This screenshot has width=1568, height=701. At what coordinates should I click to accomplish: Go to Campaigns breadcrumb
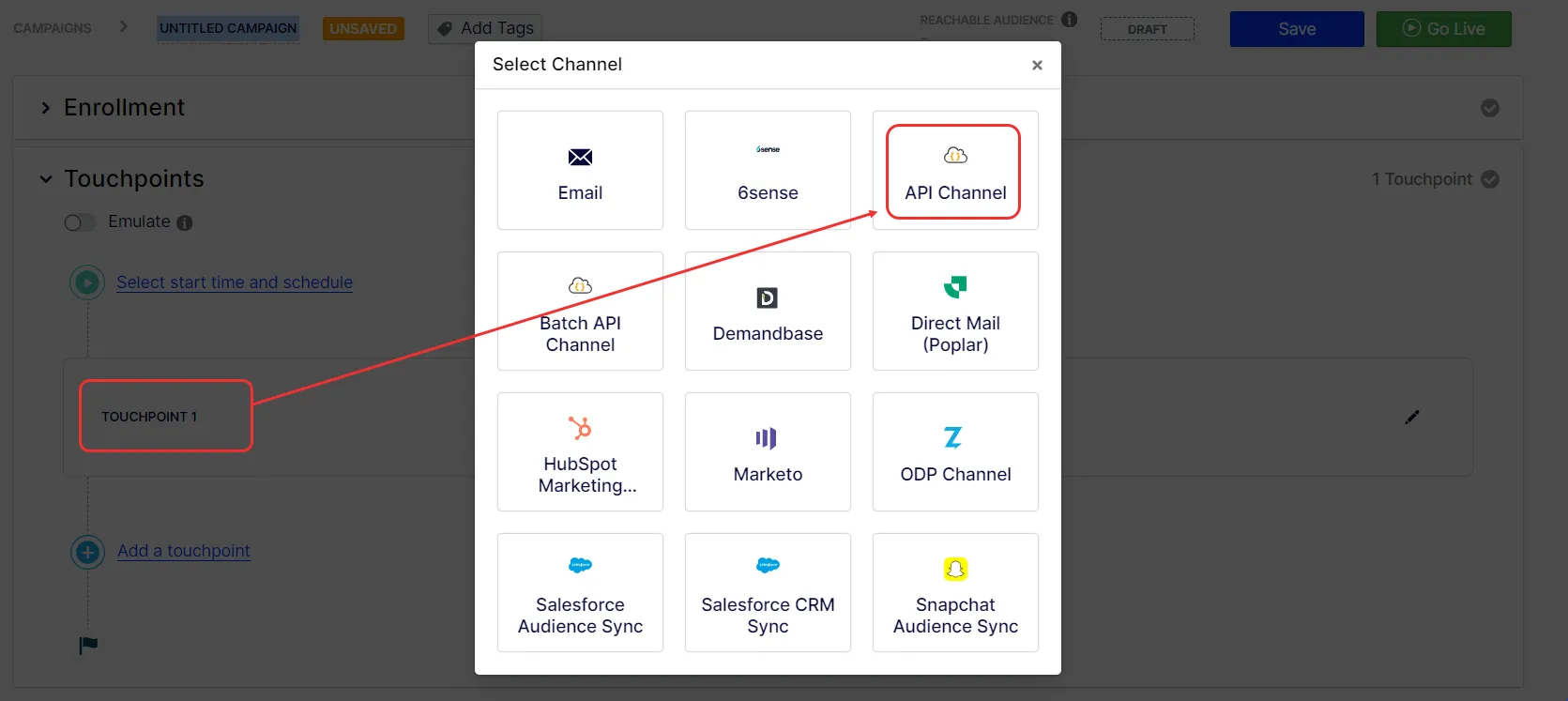point(53,28)
